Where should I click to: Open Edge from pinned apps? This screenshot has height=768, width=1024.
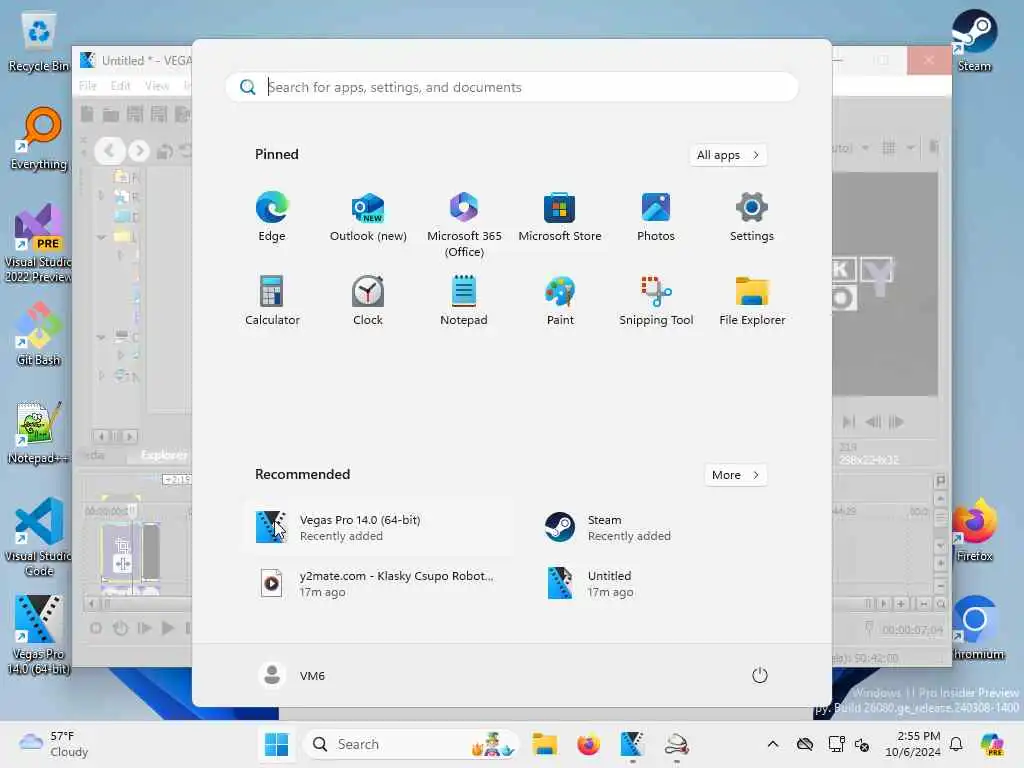pyautogui.click(x=272, y=217)
